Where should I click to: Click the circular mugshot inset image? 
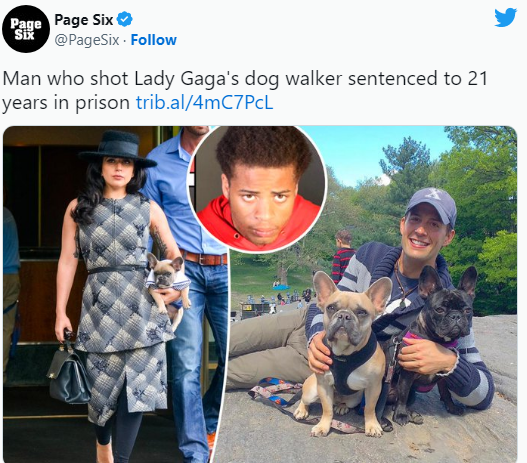point(257,189)
